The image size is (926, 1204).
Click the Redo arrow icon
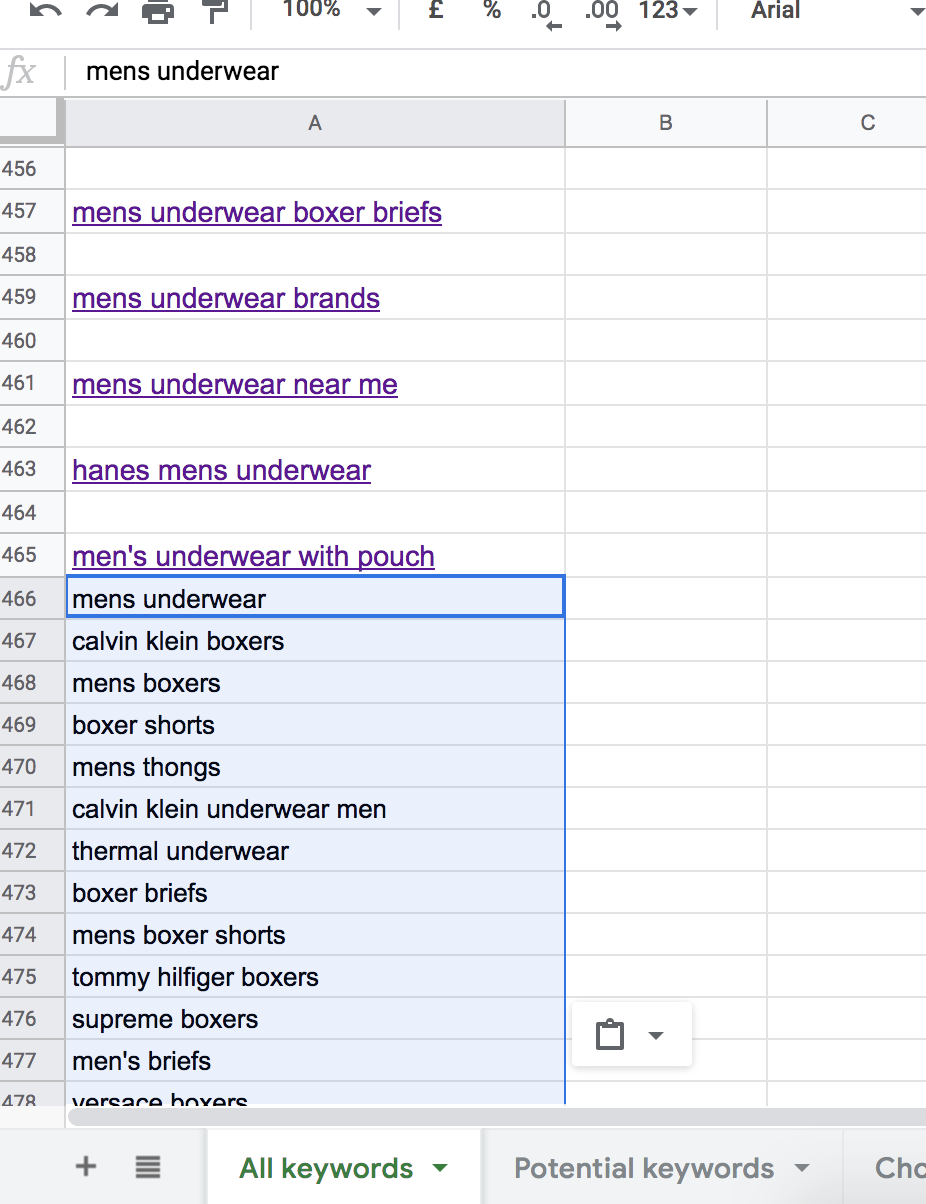coord(101,10)
